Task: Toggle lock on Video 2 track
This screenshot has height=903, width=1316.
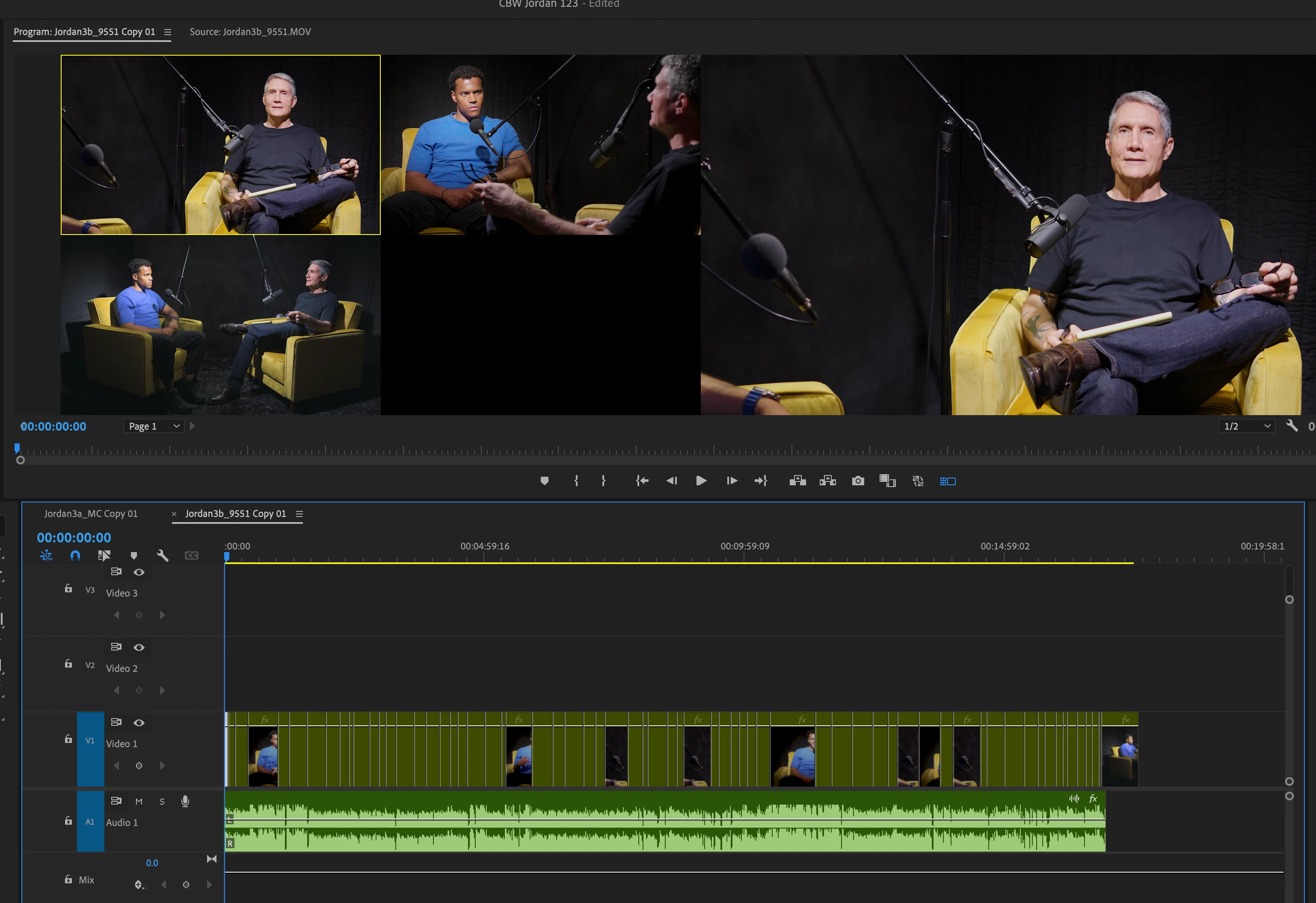Action: point(68,664)
